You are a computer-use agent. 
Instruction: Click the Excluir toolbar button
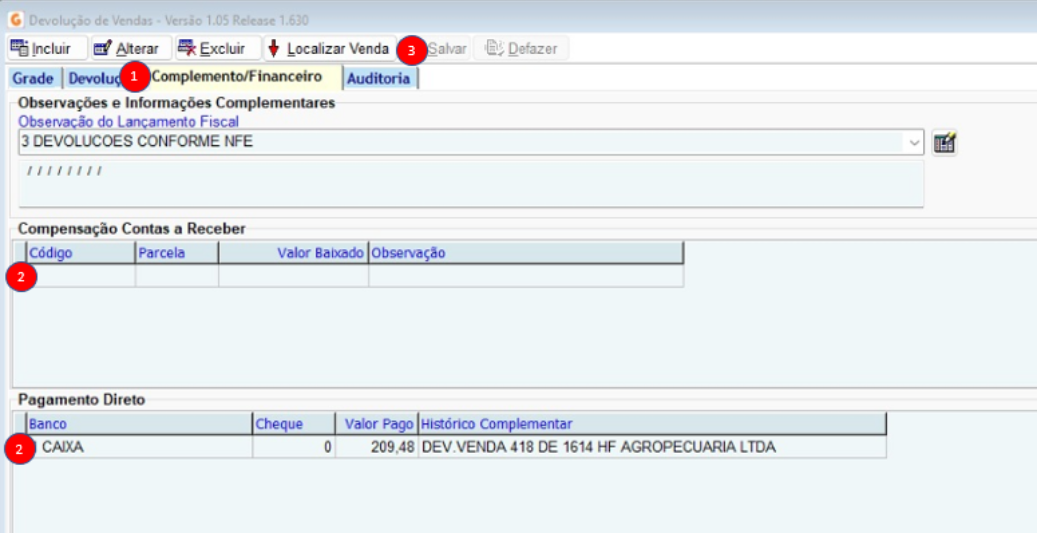pyautogui.click(x=217, y=48)
